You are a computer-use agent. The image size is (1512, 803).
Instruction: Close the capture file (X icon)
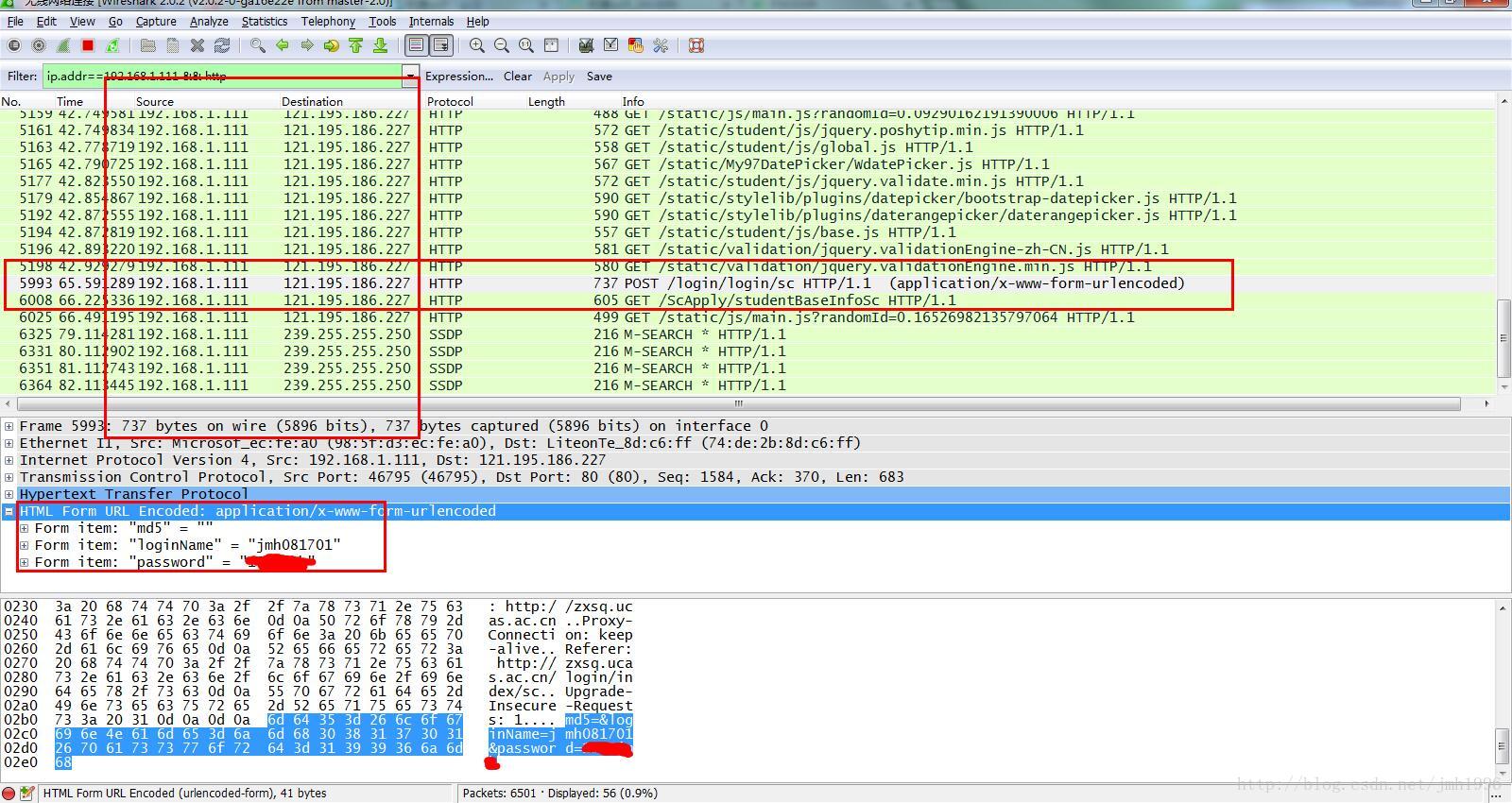point(198,45)
